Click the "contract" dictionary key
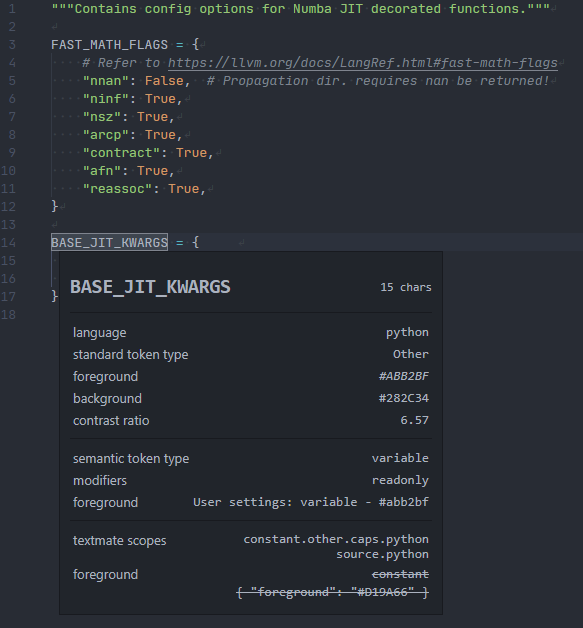The width and height of the screenshot is (583, 628). pyautogui.click(x=121, y=153)
